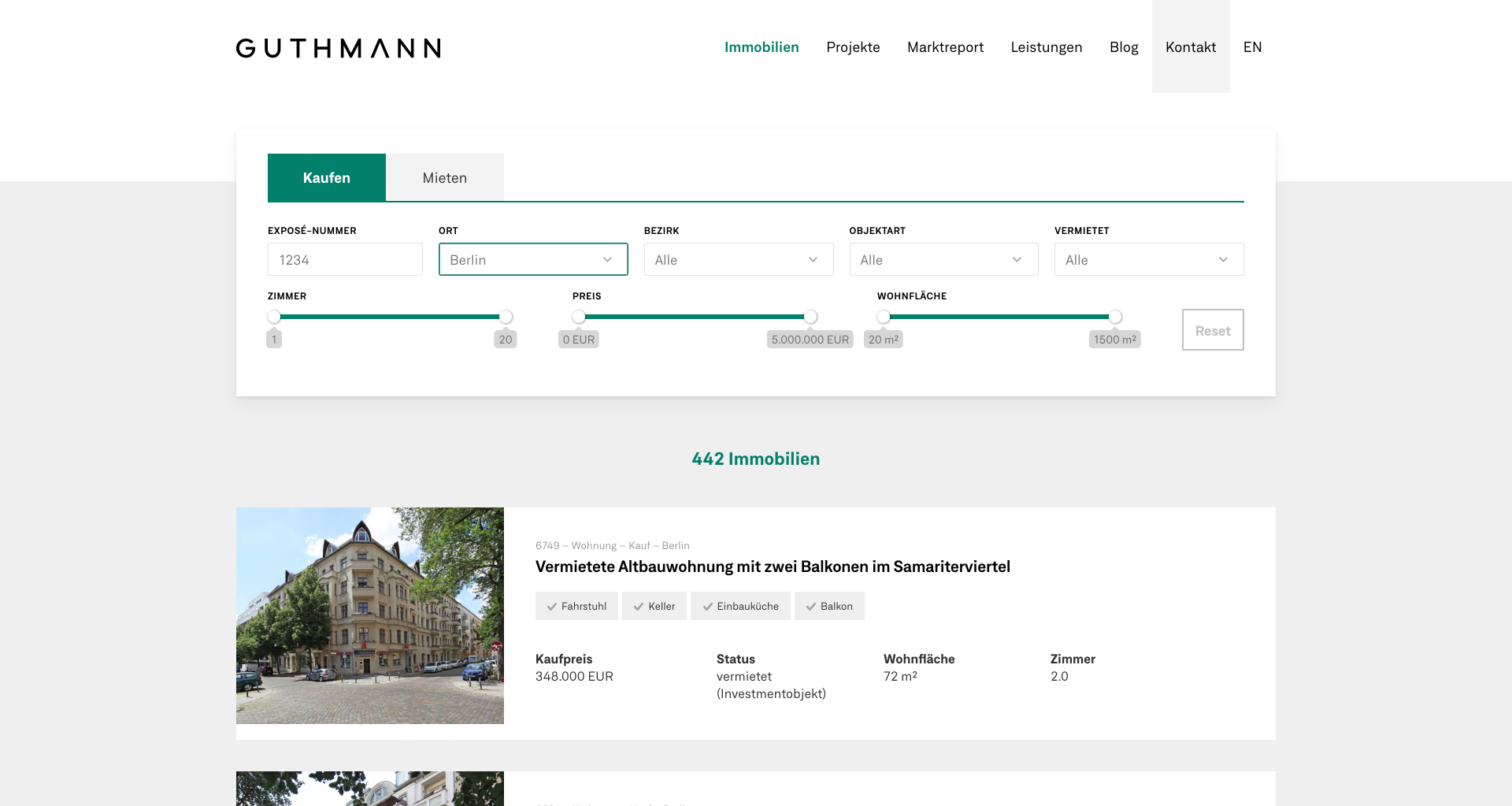Switch language to EN
Viewport: 1512px width, 806px height.
[x=1252, y=47]
